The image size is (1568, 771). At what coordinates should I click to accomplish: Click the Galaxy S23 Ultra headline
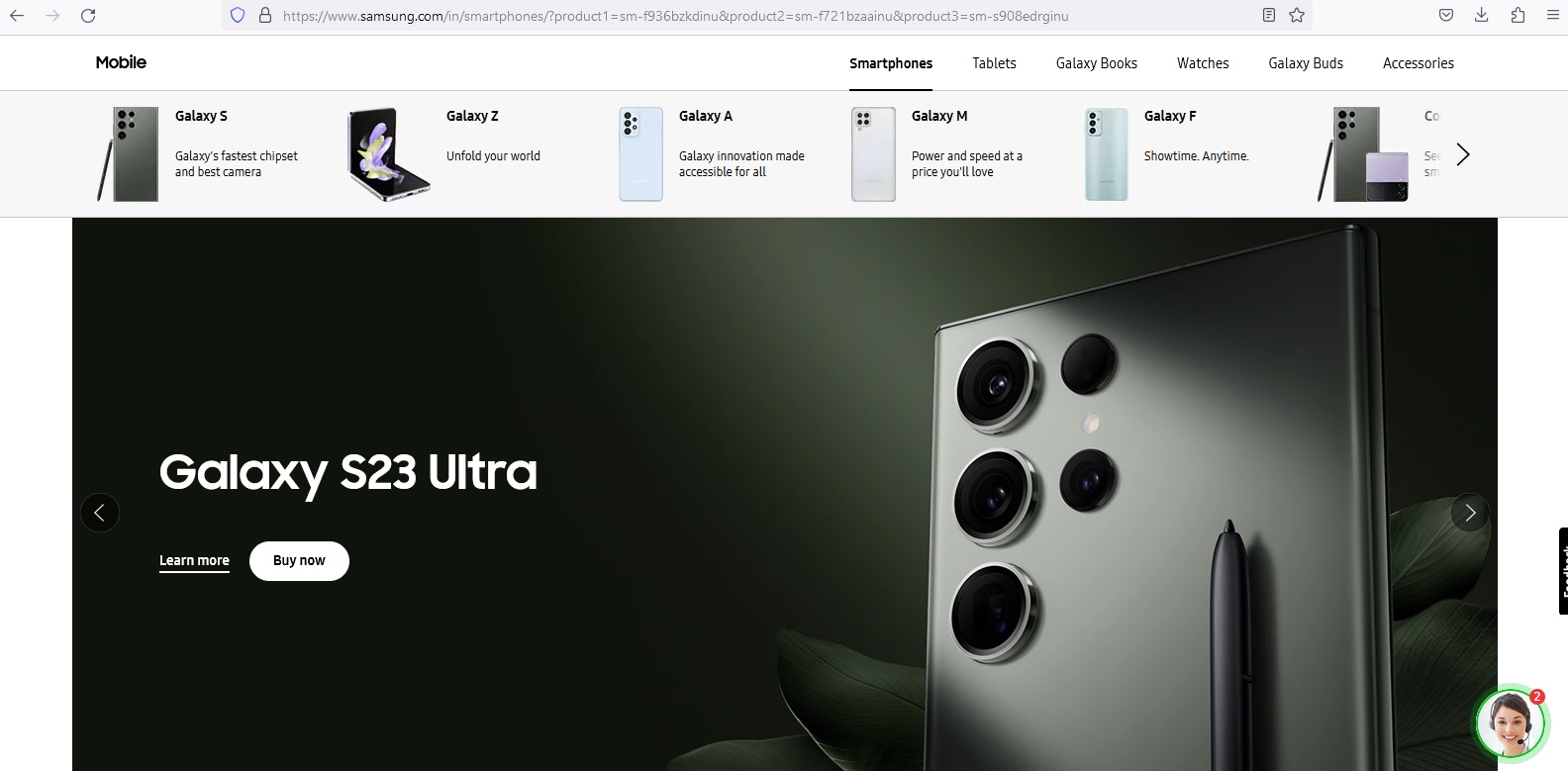[x=348, y=473]
